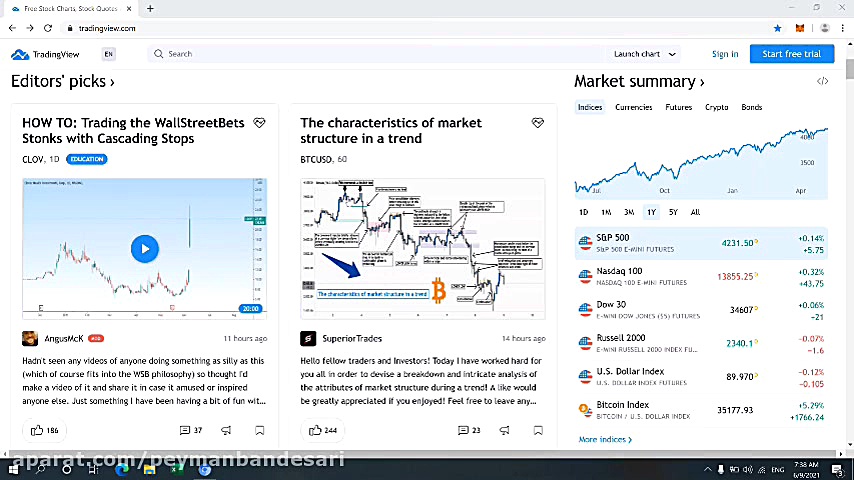Open a new browser tab
Viewport: 854px width, 480px height.
150,8
